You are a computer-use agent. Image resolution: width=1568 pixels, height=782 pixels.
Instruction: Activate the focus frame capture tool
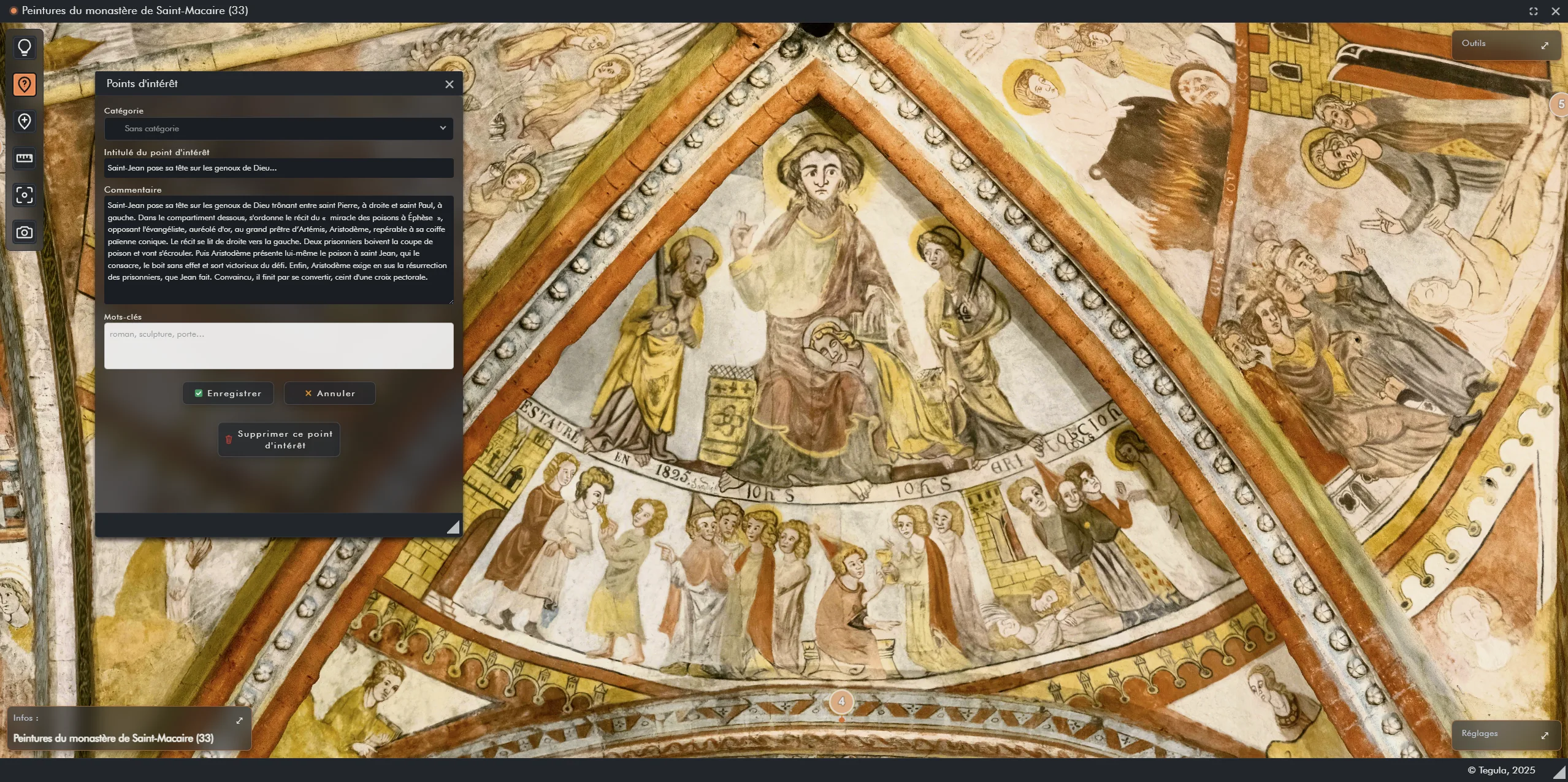coord(25,195)
